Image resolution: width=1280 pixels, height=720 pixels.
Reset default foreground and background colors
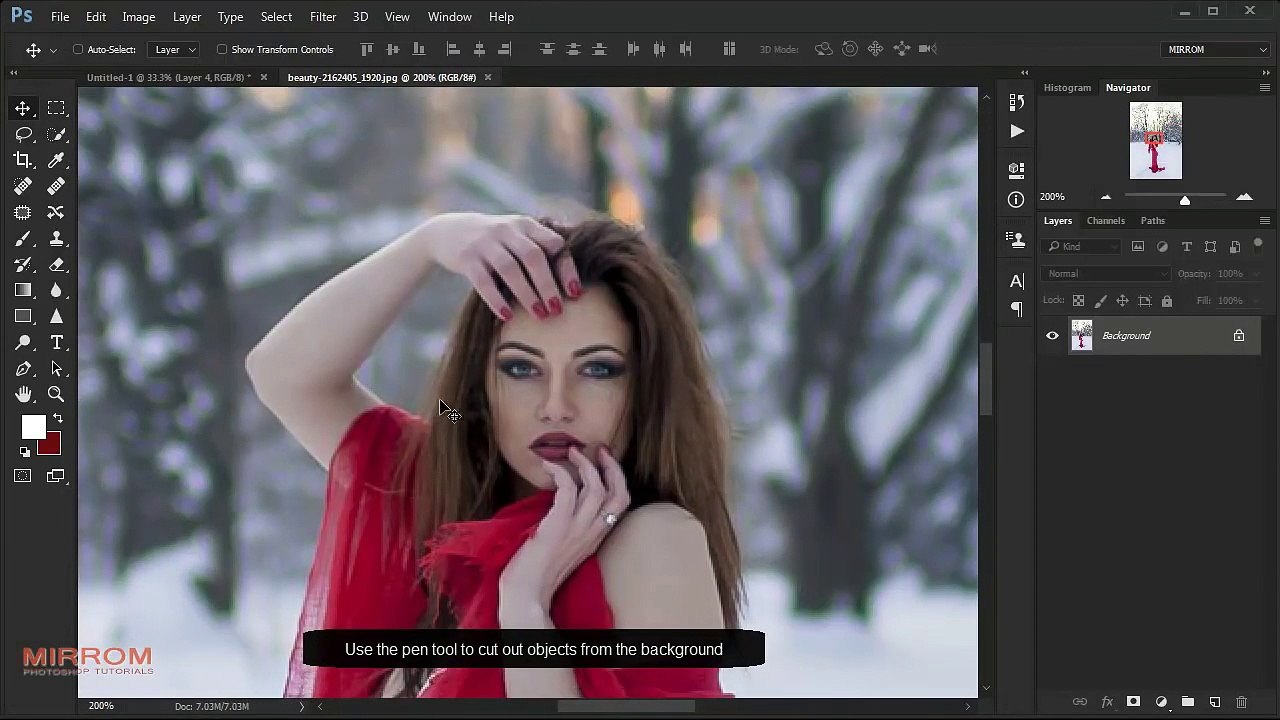(25, 452)
